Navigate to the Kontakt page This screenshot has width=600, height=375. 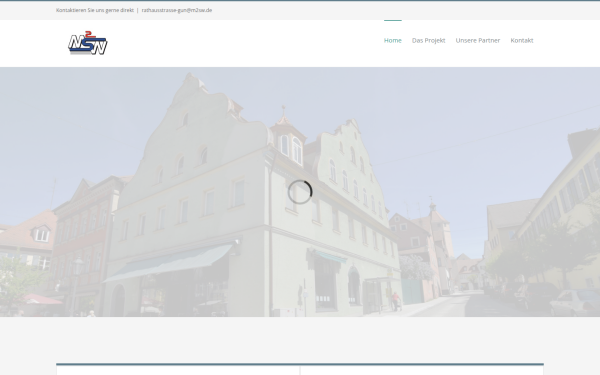pyautogui.click(x=522, y=40)
